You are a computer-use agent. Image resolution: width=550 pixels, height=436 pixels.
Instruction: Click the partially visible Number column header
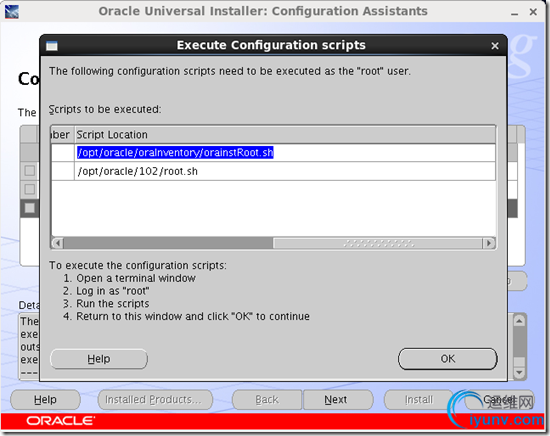62,135
